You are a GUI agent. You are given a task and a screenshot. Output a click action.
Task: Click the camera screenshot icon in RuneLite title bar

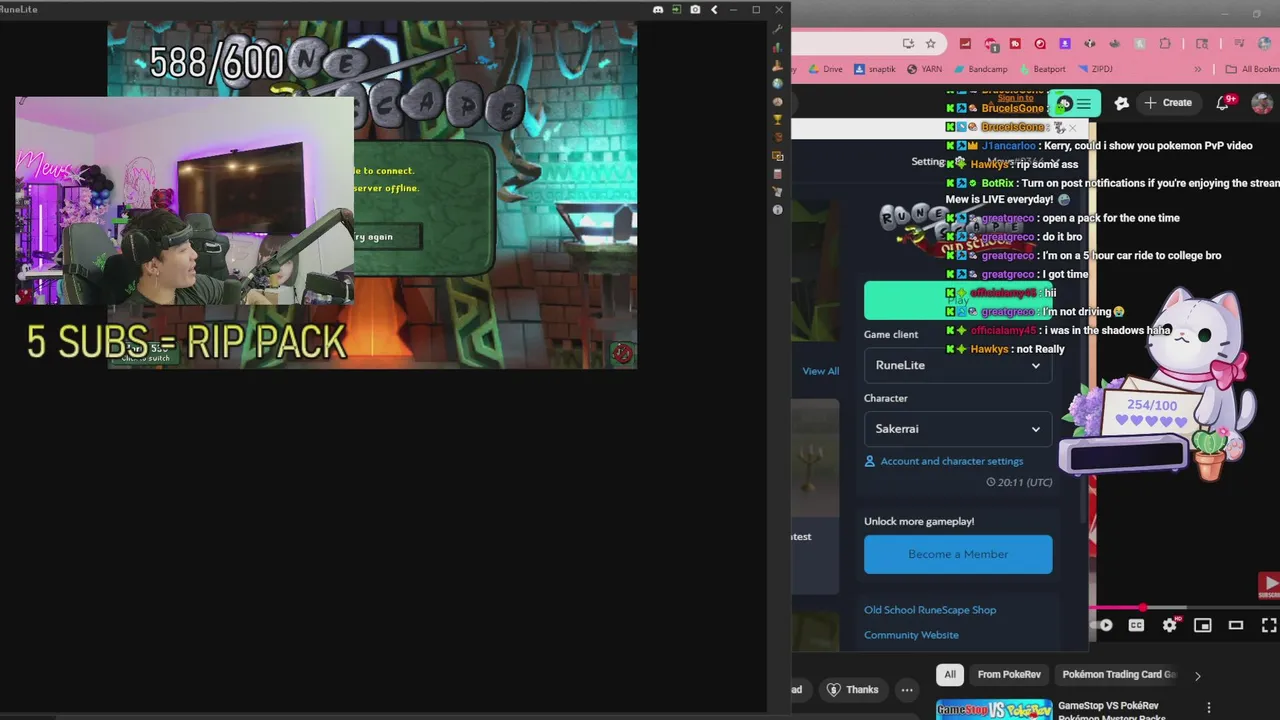[695, 9]
